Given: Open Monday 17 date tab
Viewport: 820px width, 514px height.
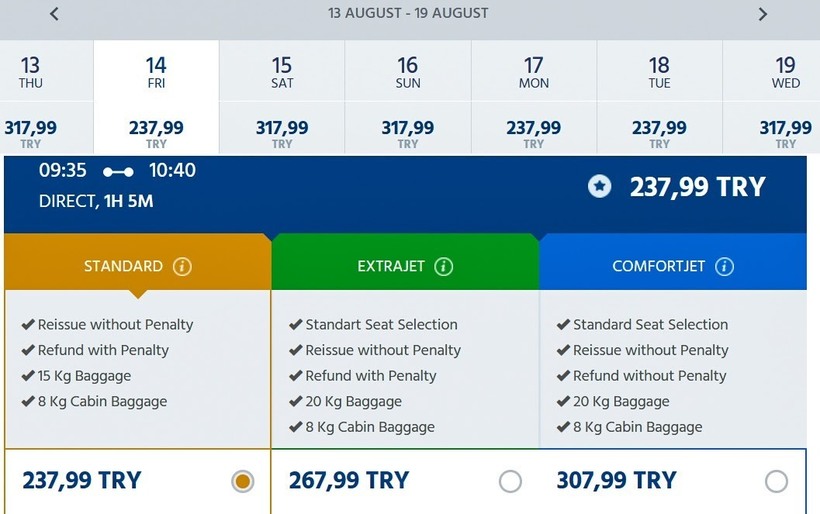Looking at the screenshot, I should pos(534,98).
